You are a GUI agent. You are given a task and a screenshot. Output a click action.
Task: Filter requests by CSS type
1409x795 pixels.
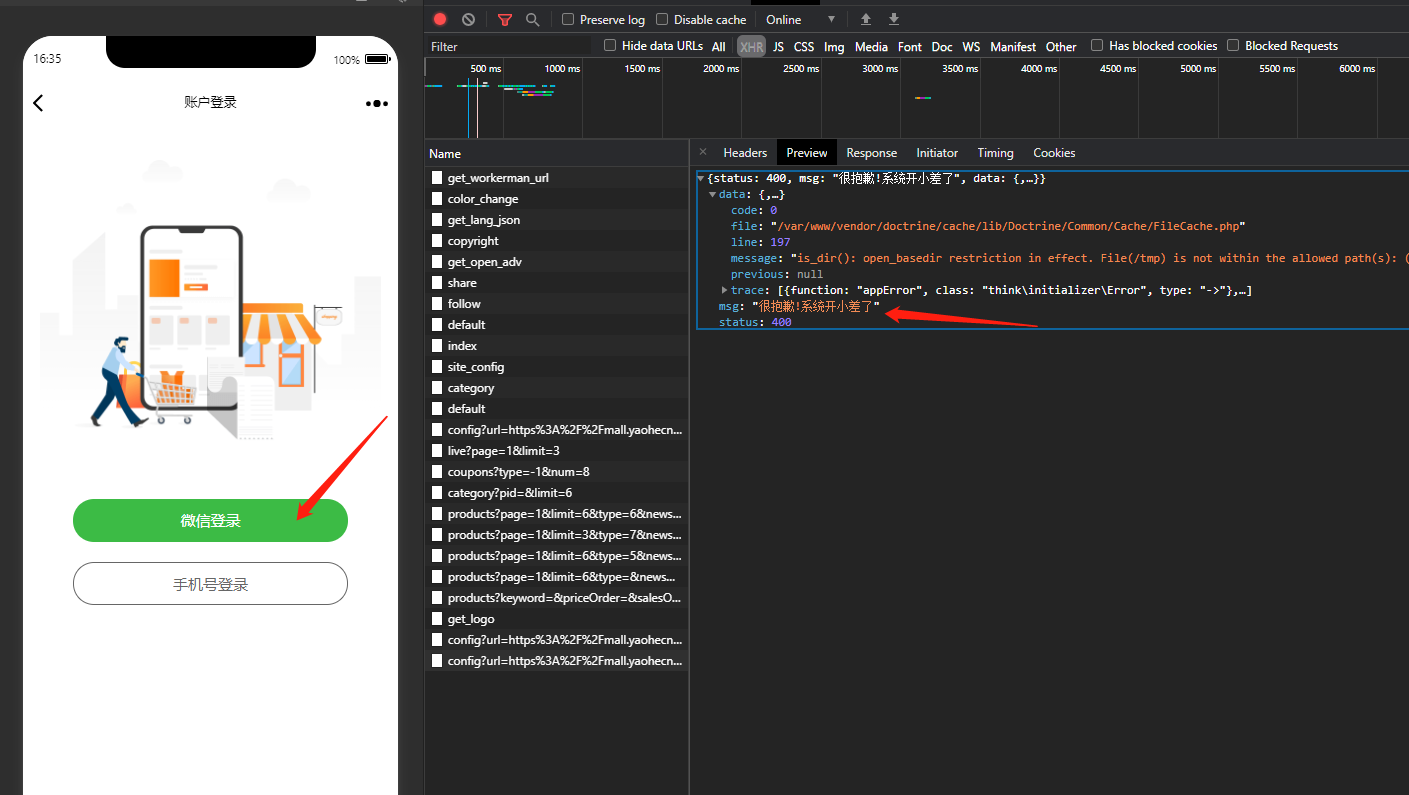coord(804,46)
